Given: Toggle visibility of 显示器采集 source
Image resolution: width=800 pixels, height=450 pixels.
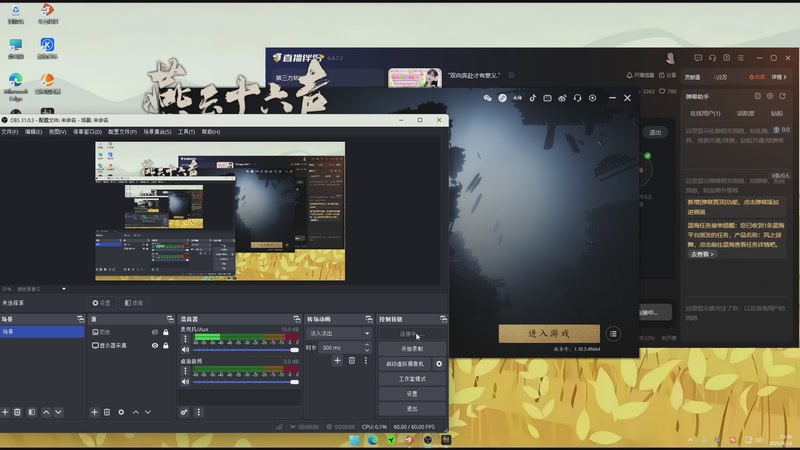Looking at the screenshot, I should pos(155,345).
